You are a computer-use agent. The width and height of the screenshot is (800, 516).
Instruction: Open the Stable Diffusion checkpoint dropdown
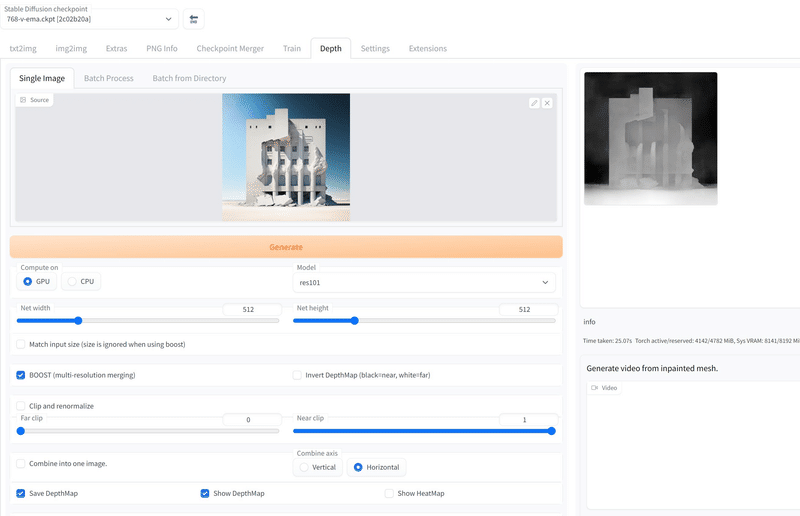pos(90,19)
